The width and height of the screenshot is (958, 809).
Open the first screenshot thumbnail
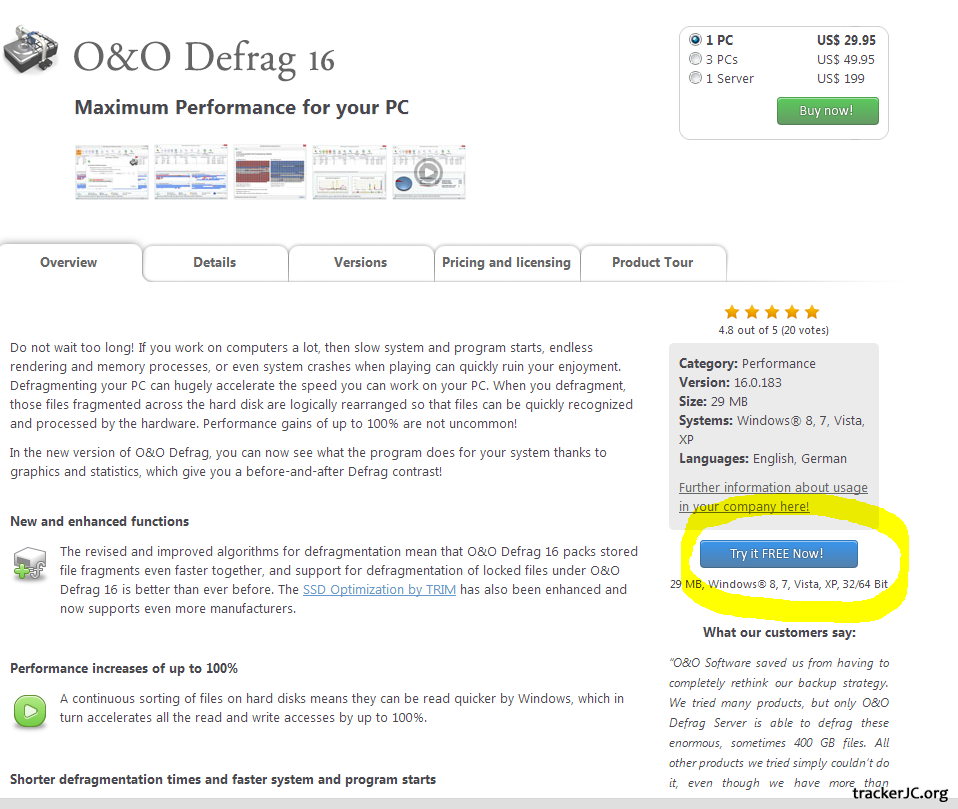pyautogui.click(x=111, y=172)
